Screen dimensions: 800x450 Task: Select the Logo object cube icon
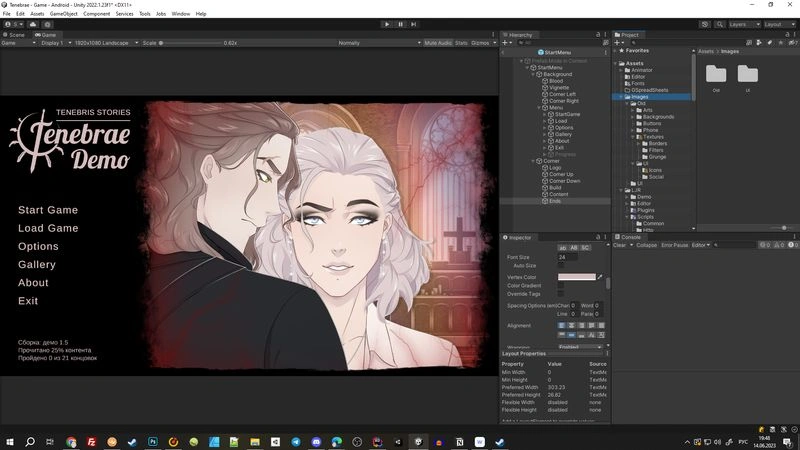[545, 167]
